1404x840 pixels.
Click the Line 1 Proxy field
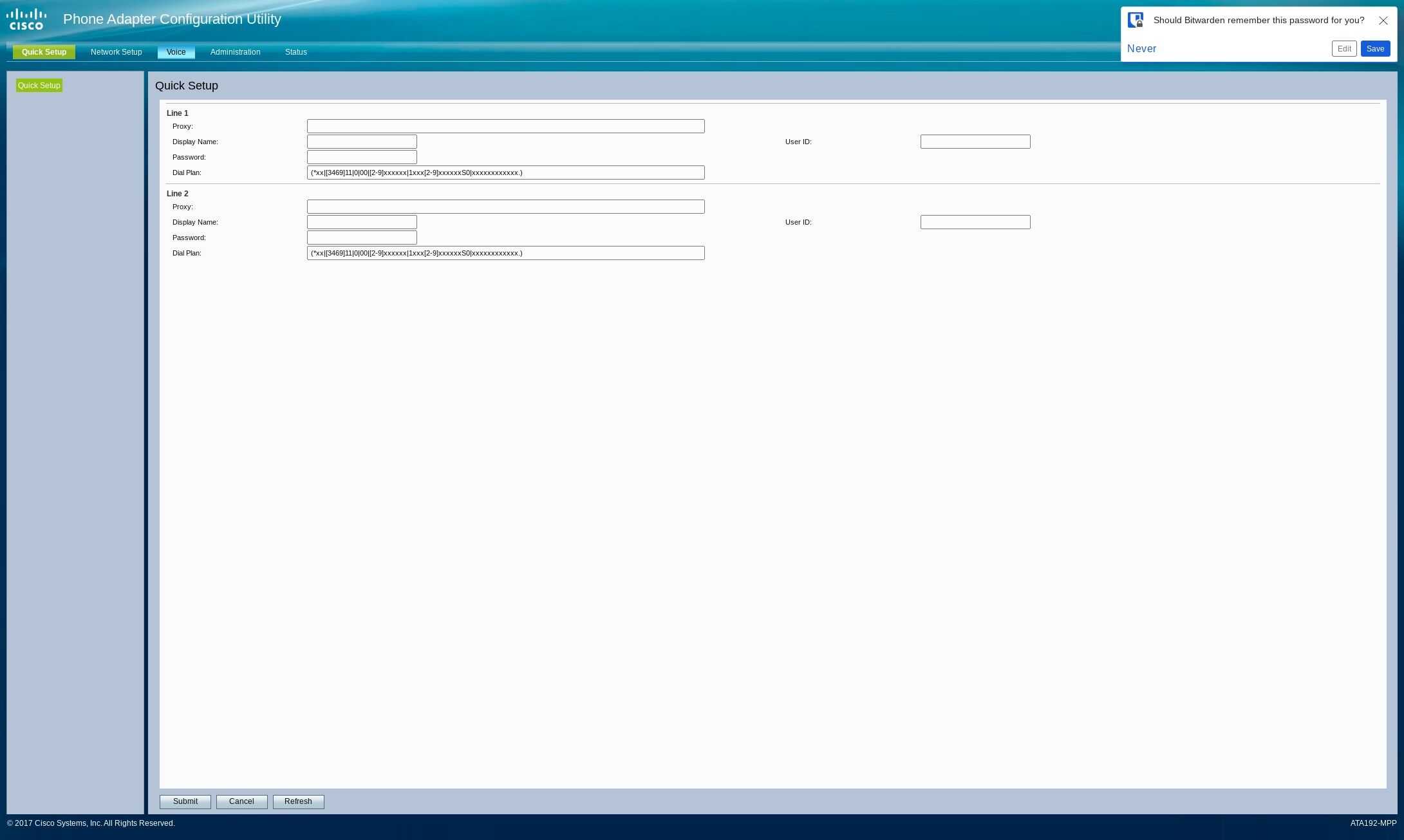pyautogui.click(x=505, y=126)
